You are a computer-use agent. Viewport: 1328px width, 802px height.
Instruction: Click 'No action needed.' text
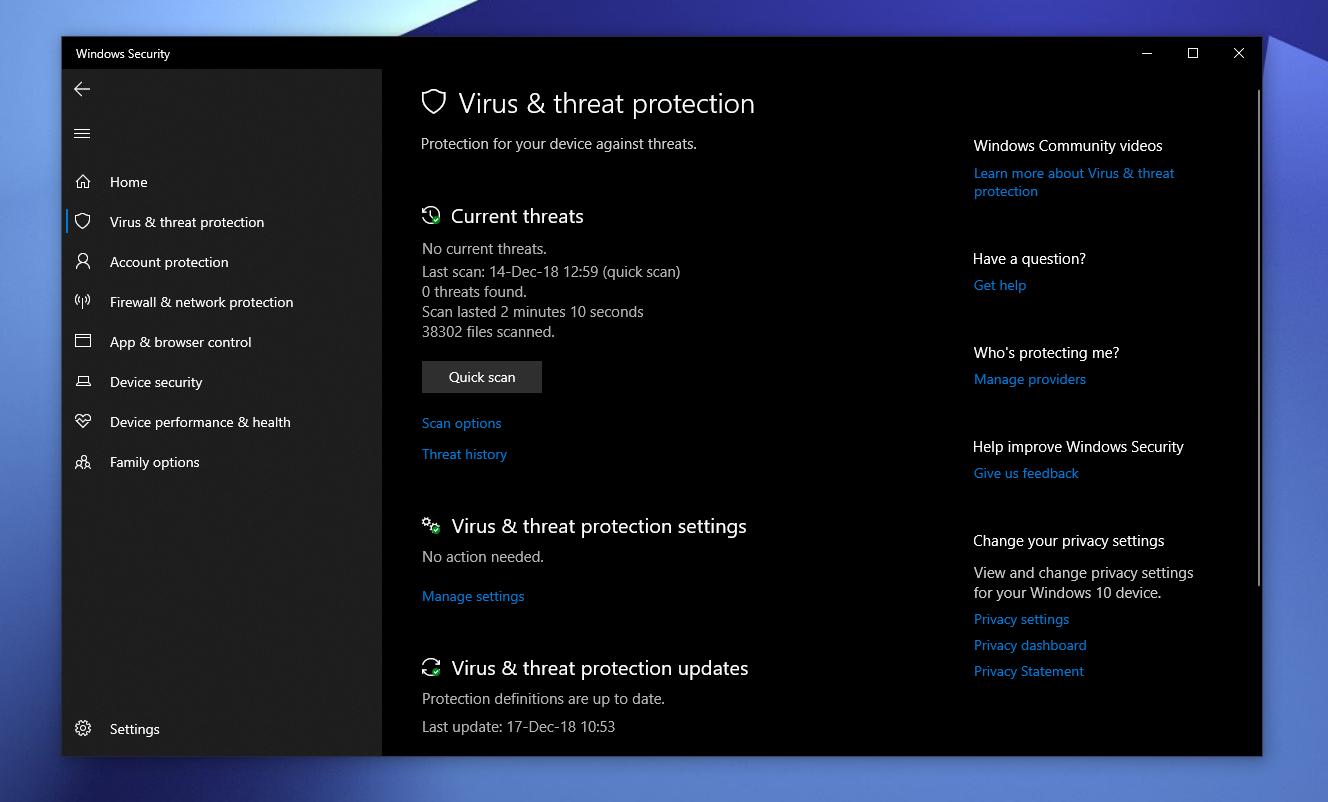tap(483, 557)
